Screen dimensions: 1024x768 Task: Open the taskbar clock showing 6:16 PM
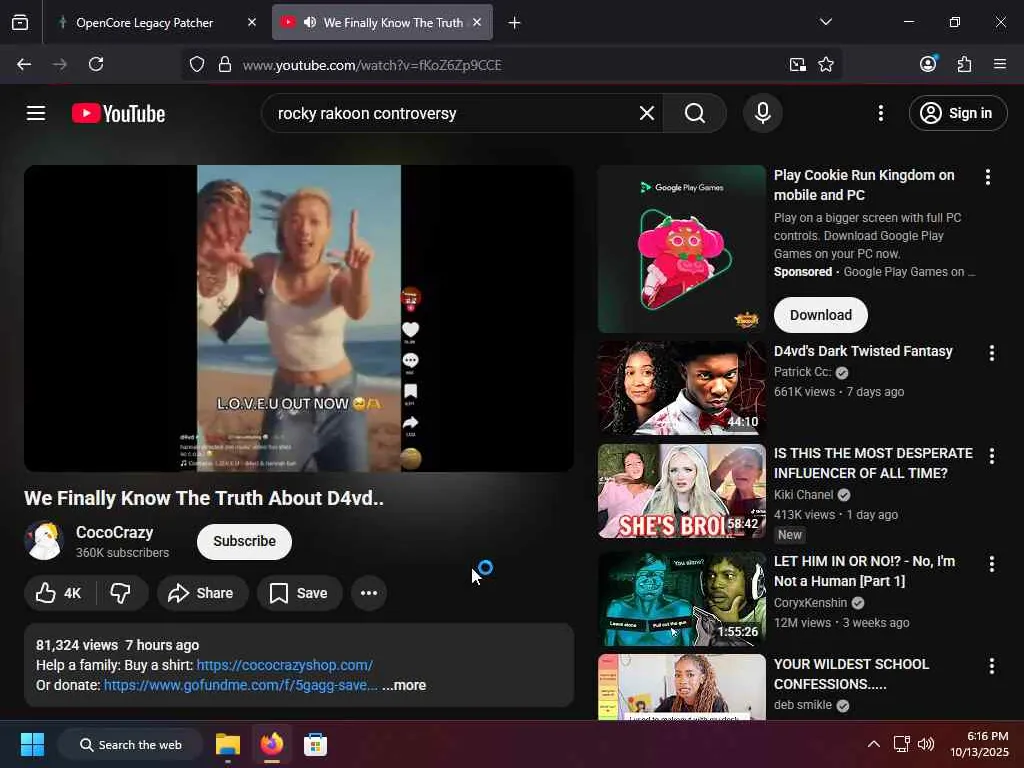[x=979, y=744]
